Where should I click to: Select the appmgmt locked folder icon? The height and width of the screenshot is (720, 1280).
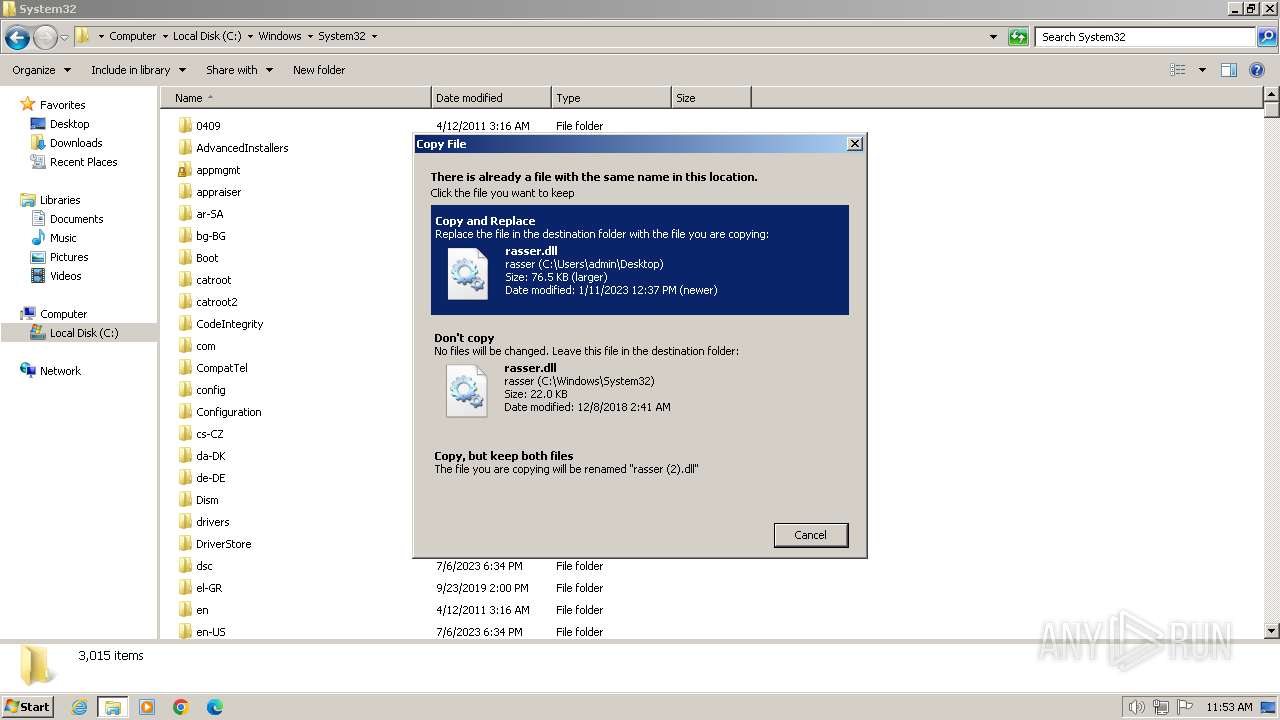185,170
